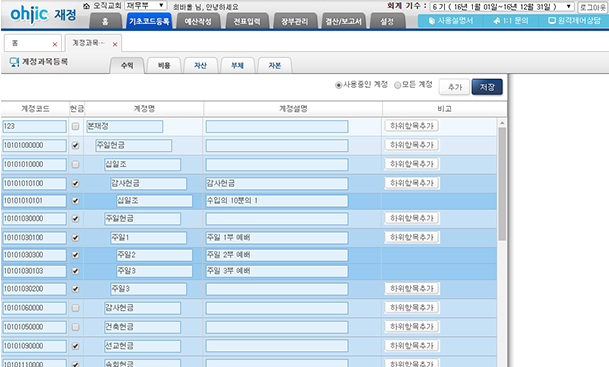Image resolution: width=609 pixels, height=367 pixels.
Task: Open the 예산작성 menu tab
Action: pyautogui.click(x=198, y=21)
